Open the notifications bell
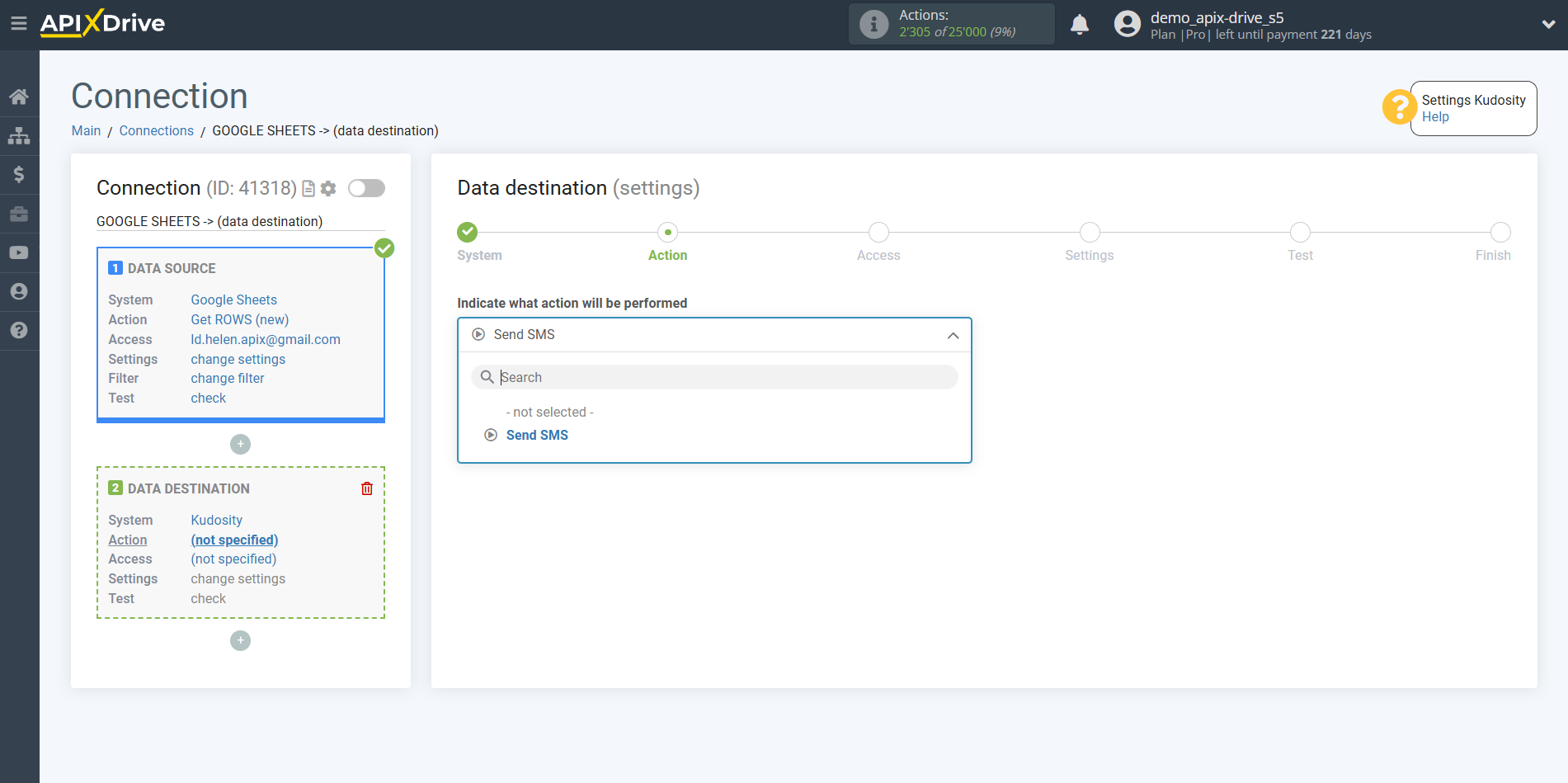This screenshot has height=783, width=1568. [1080, 24]
